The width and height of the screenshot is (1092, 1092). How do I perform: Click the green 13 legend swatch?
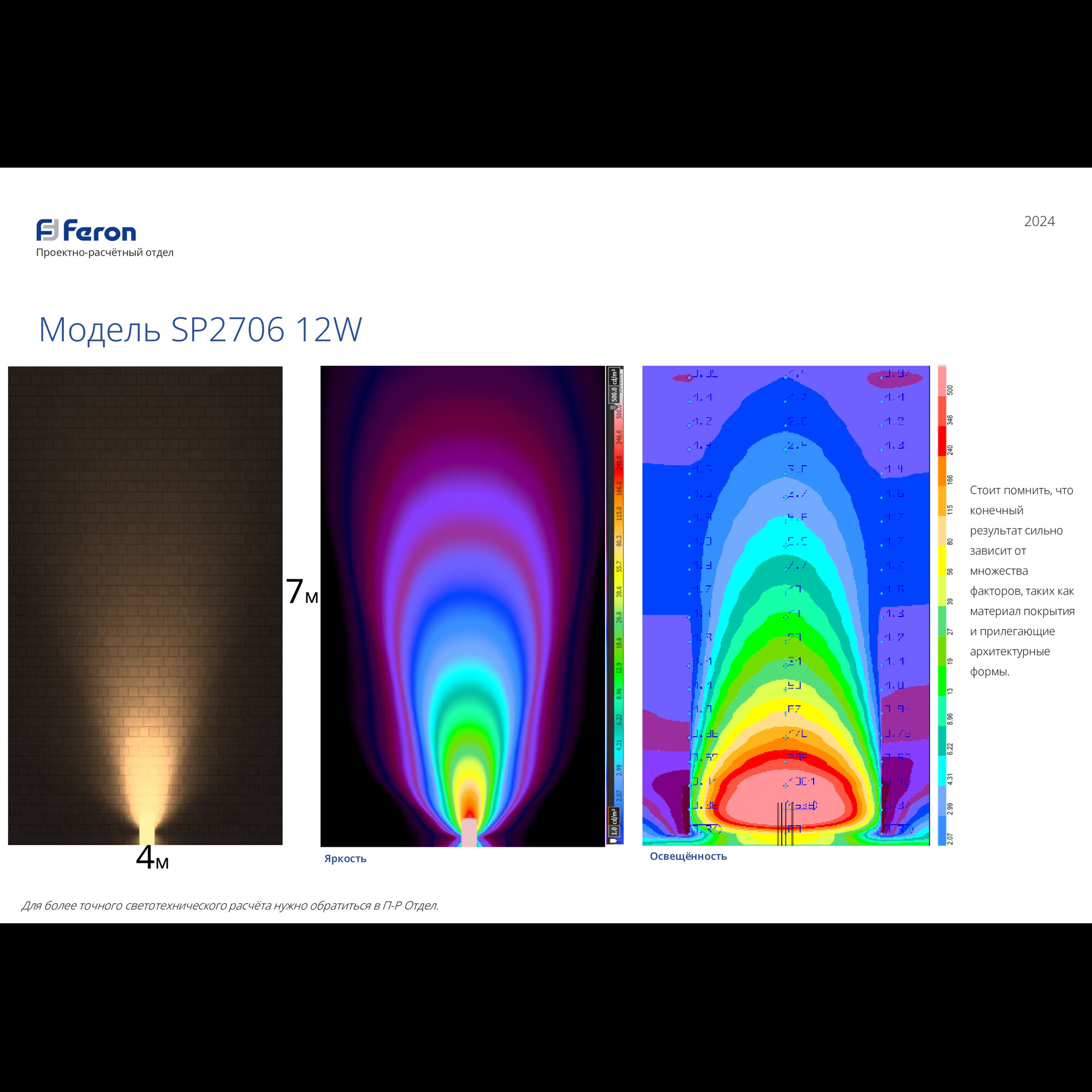tap(942, 681)
